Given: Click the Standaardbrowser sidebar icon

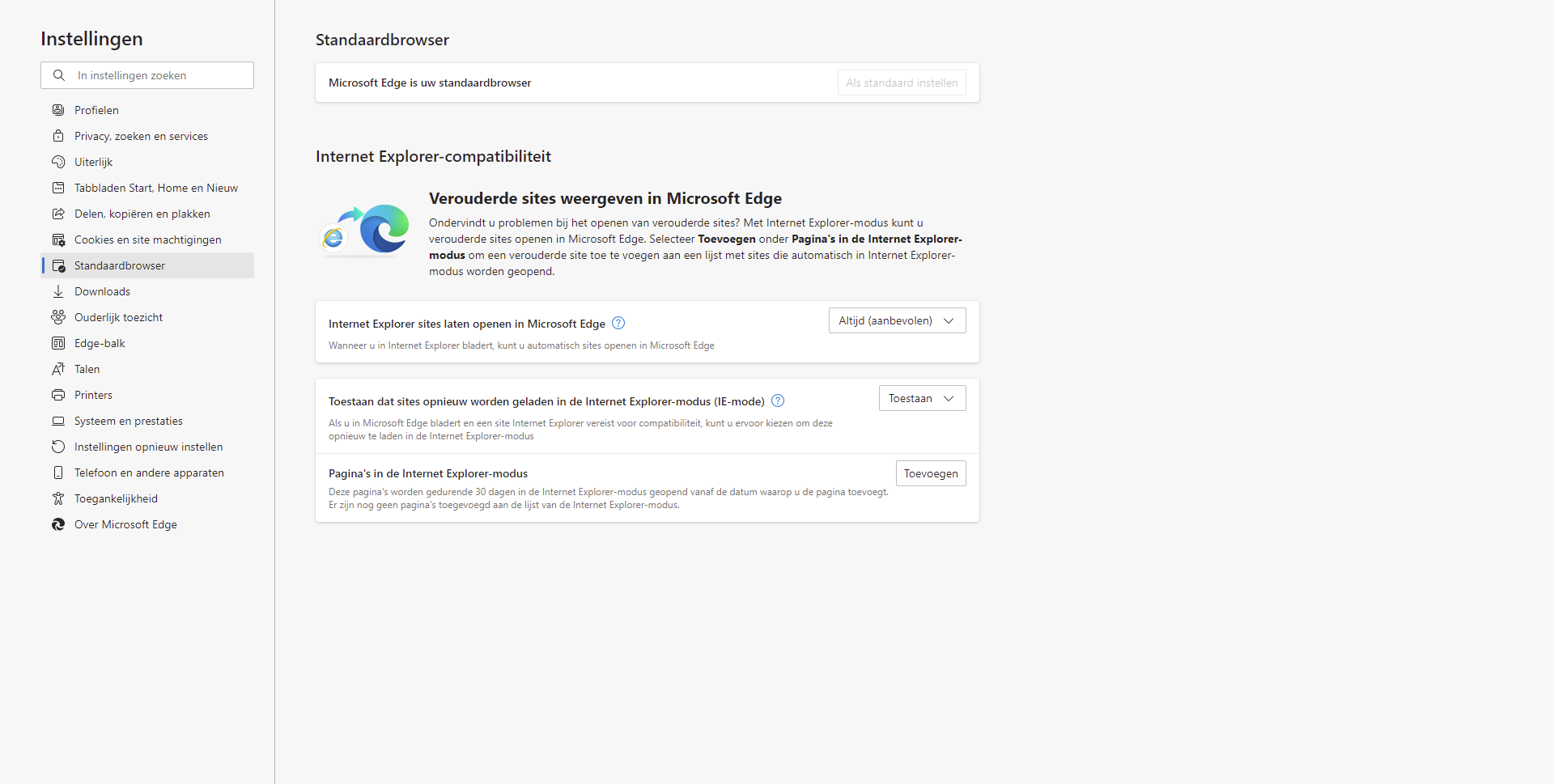Looking at the screenshot, I should coord(58,265).
